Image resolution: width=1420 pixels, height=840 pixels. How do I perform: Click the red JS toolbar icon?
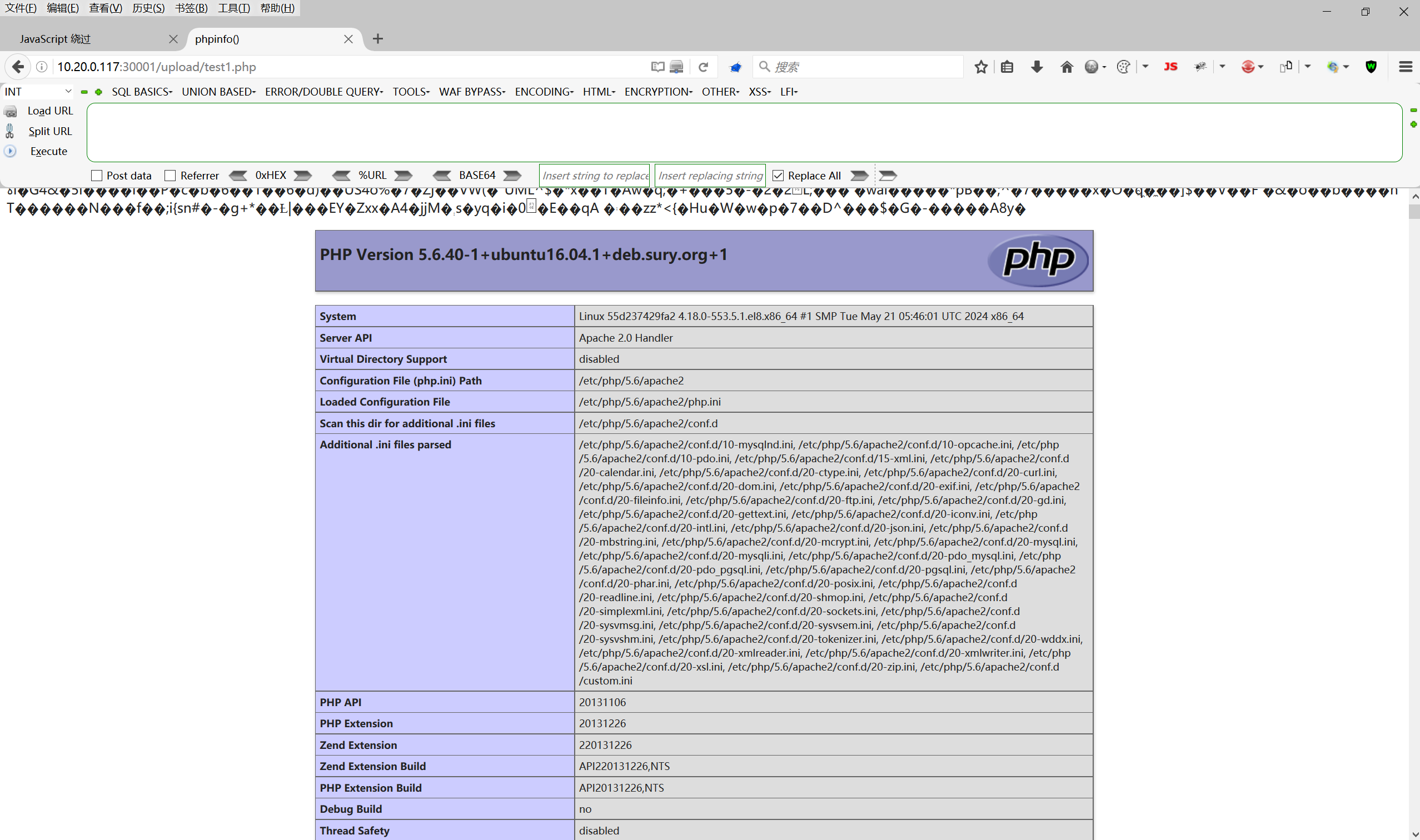click(x=1170, y=67)
